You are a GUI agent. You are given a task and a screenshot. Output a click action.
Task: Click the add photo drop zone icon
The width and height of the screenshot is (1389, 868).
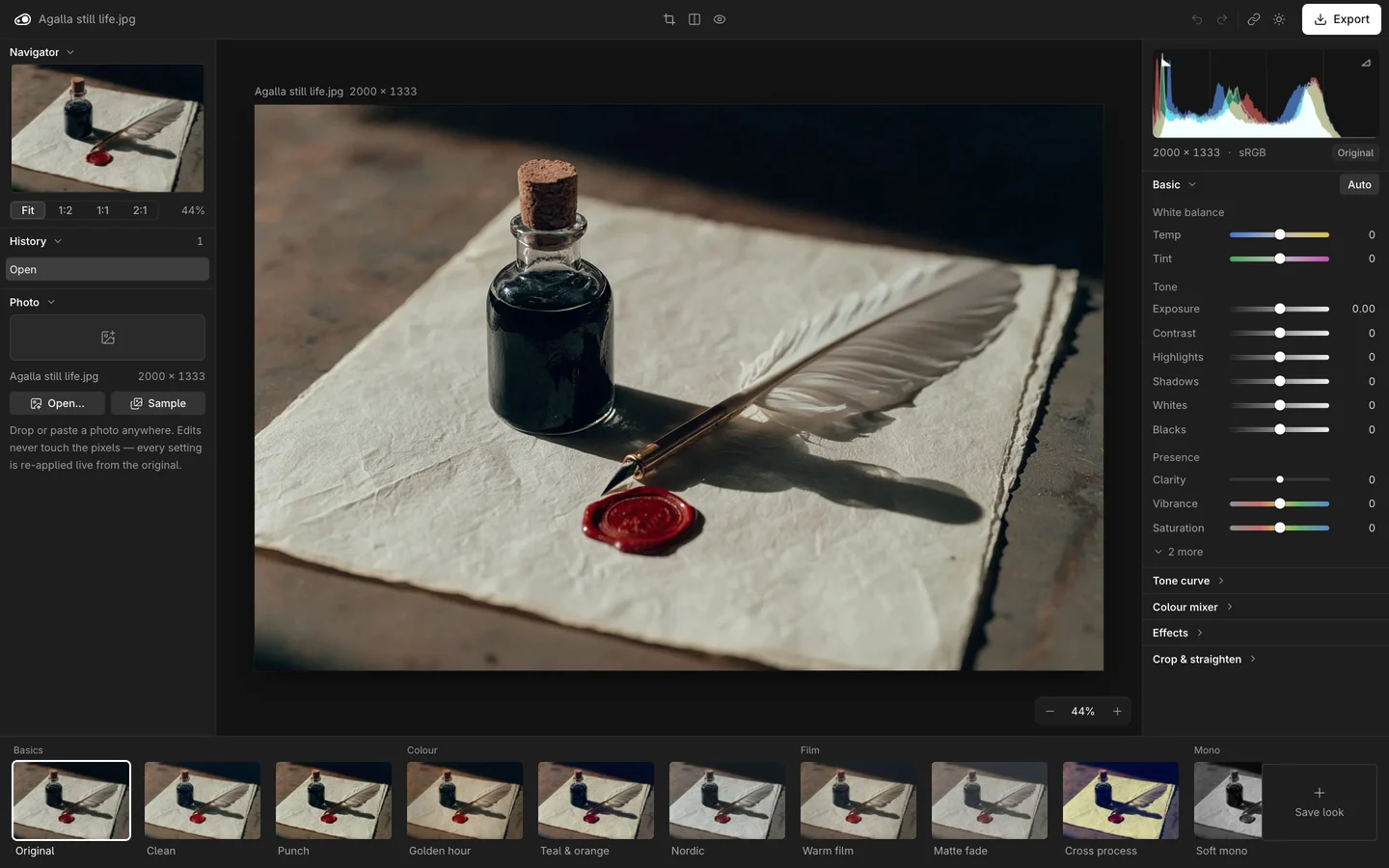[x=108, y=338]
